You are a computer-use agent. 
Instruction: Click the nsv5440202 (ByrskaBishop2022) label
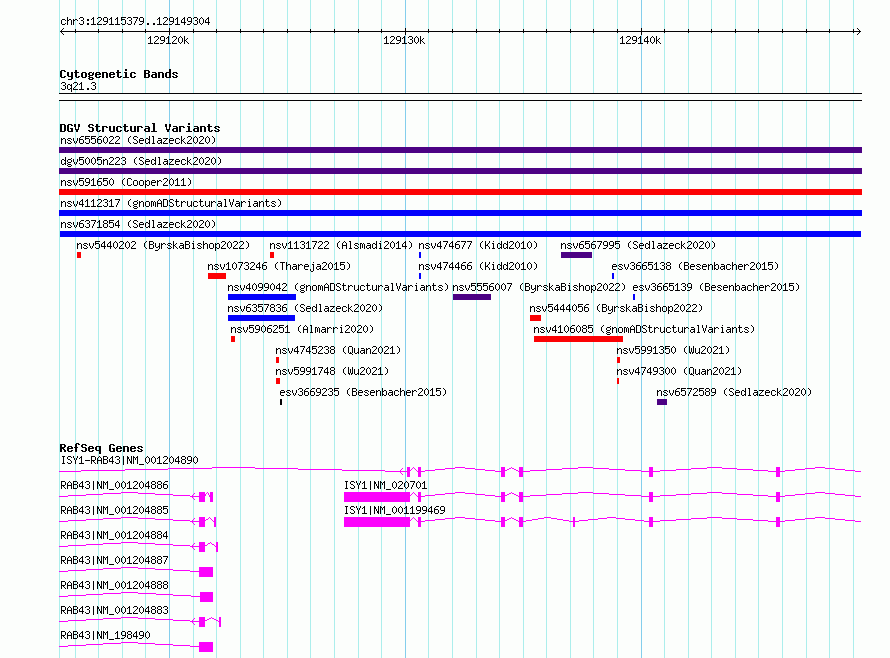tap(163, 245)
